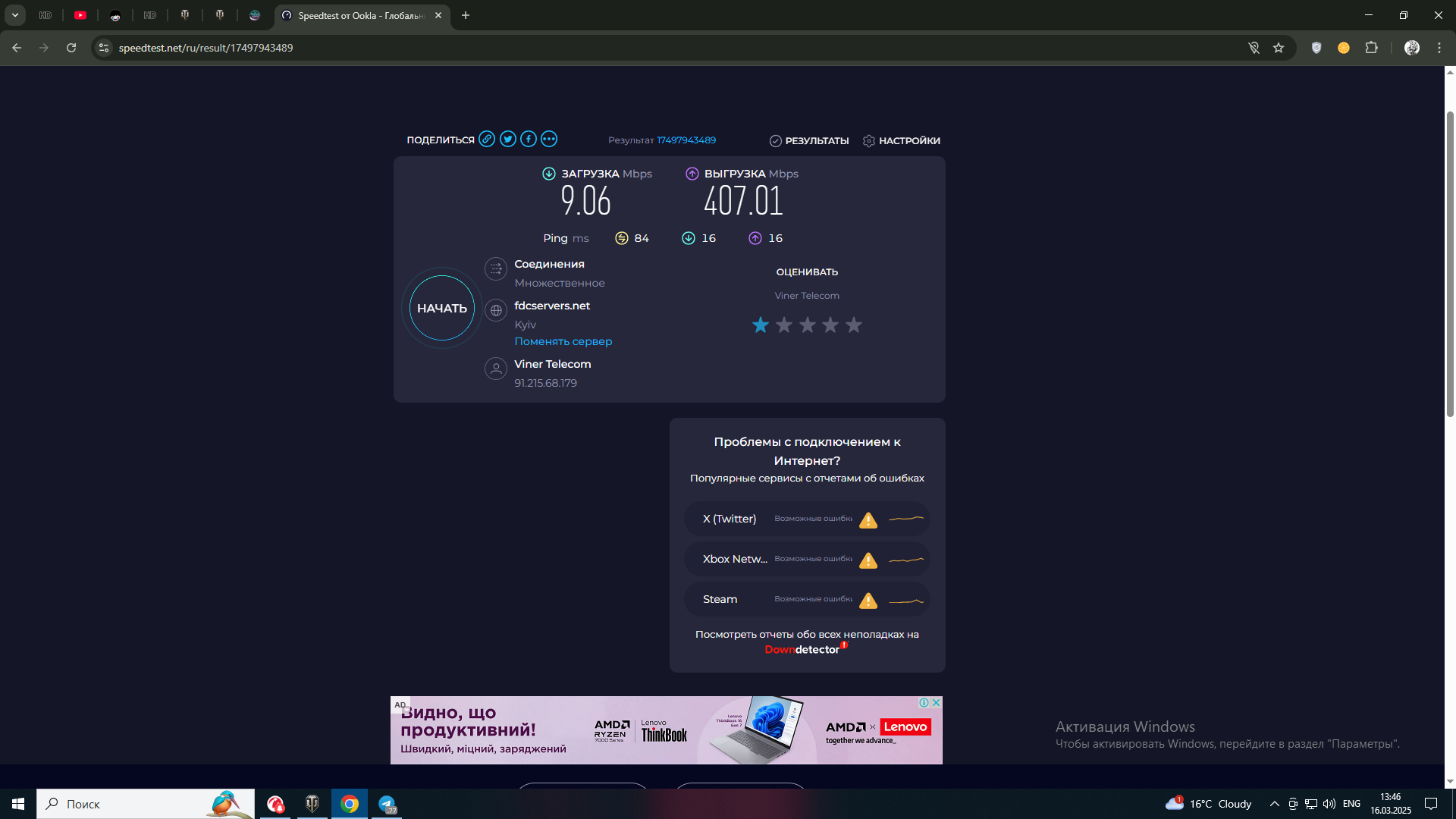1456x819 pixels.
Task: Switch to the Speedtest от Ookla tab
Action: [362, 15]
